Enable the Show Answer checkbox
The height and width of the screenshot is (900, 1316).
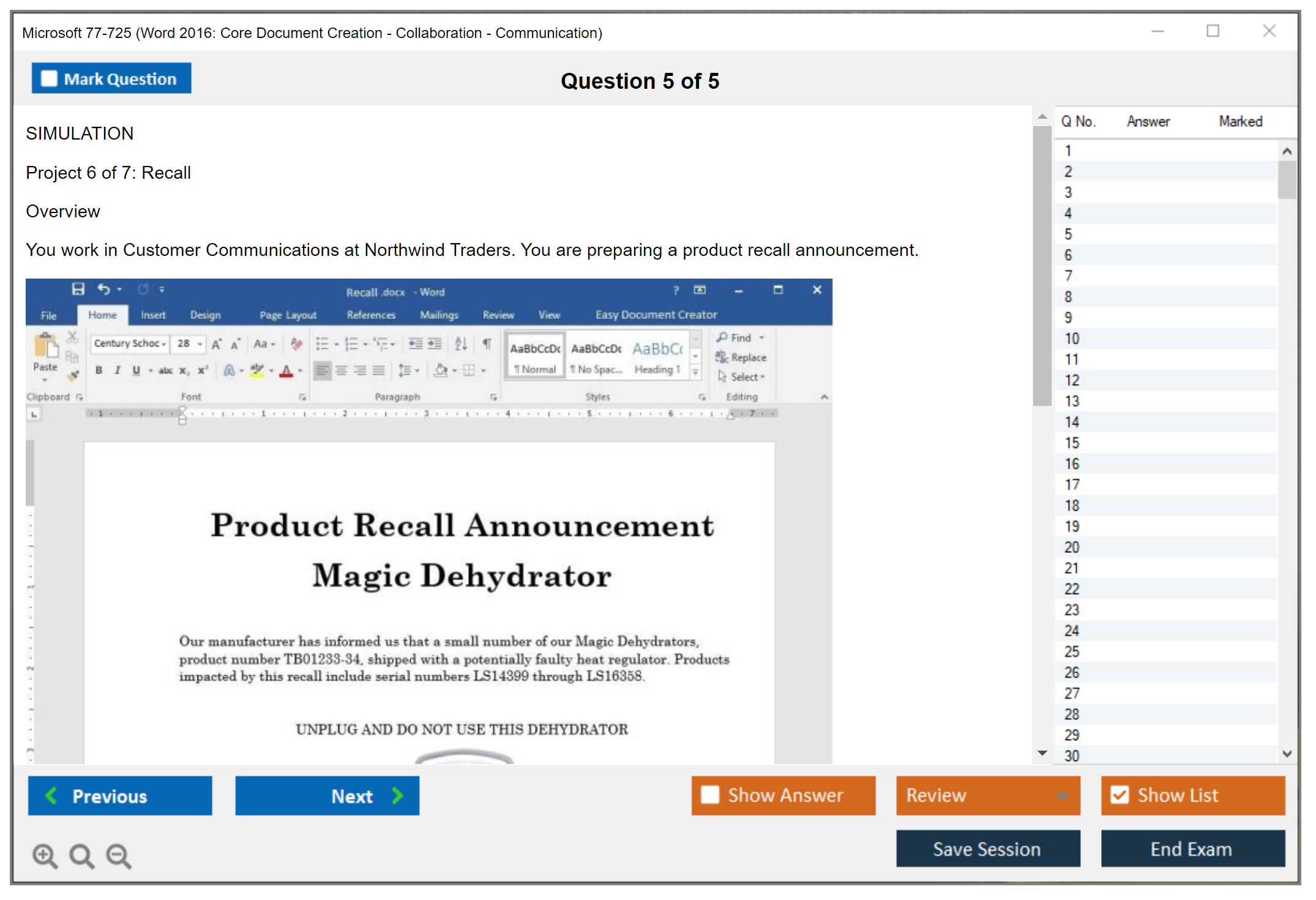710,795
